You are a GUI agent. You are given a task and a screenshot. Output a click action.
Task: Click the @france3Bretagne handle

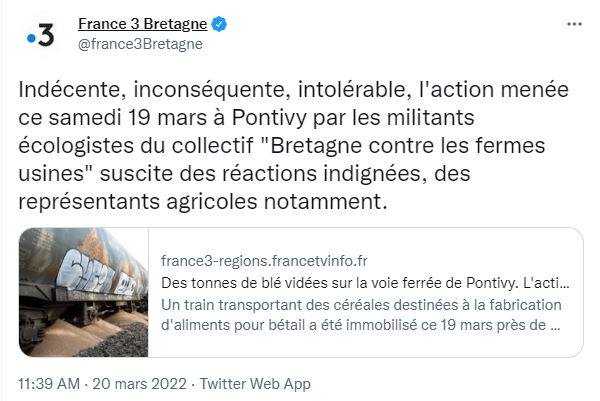tap(140, 44)
